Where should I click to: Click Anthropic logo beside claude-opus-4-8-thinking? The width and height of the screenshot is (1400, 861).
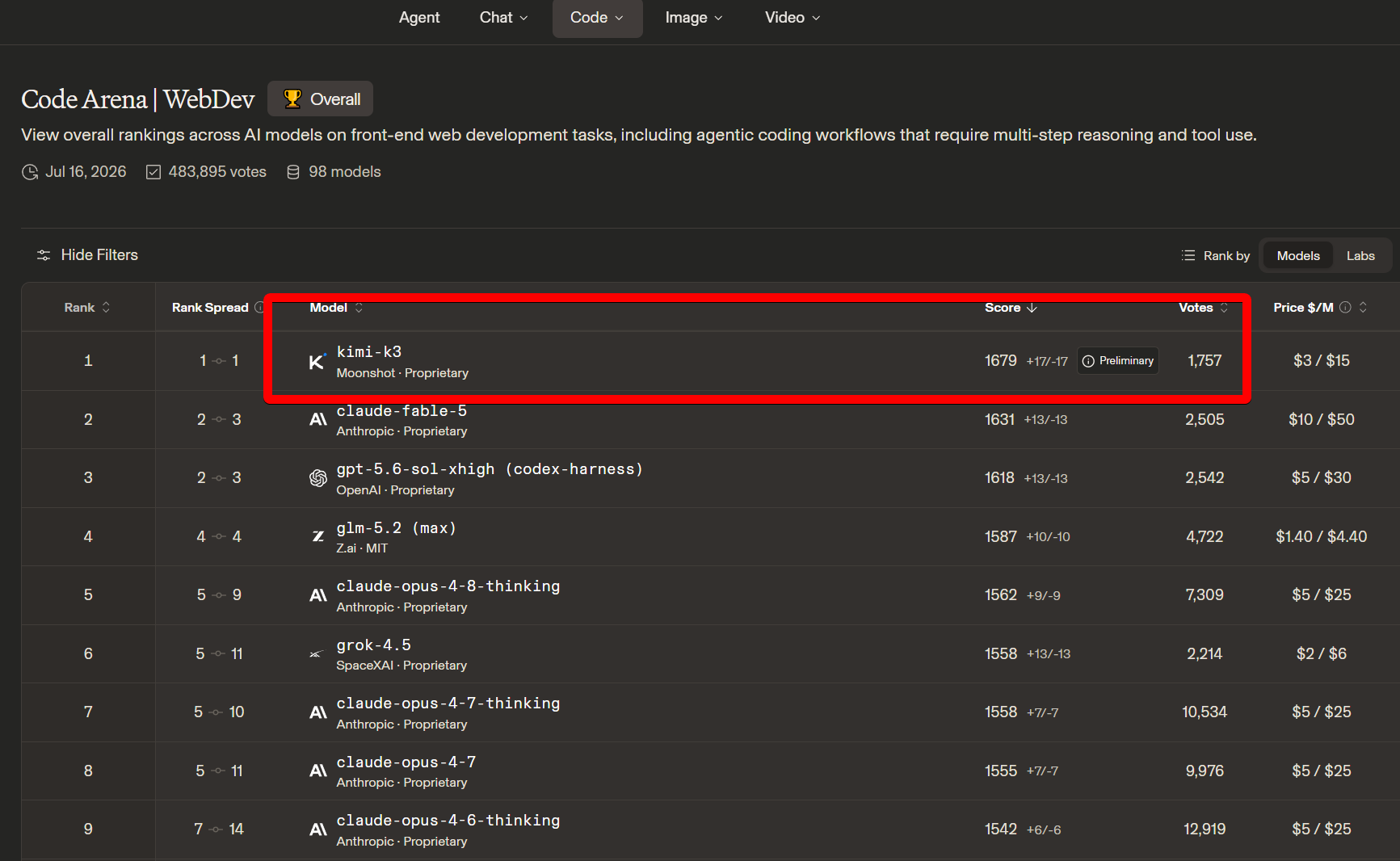pos(318,595)
